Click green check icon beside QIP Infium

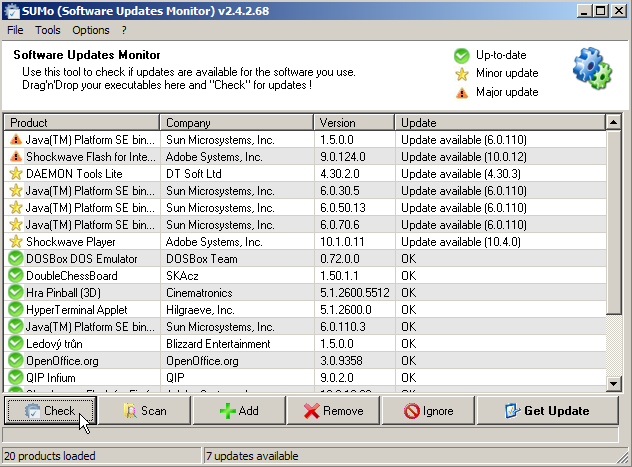tap(16, 378)
